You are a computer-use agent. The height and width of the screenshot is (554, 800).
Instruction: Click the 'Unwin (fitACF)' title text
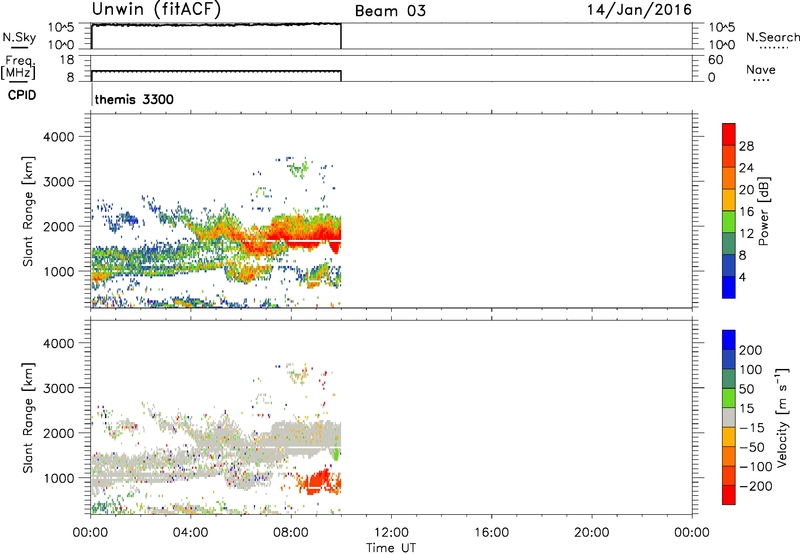[x=156, y=9]
